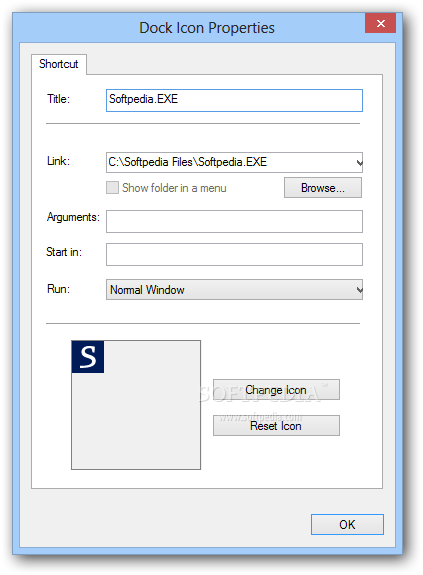The image size is (423, 575).
Task: Click the "Start in:" label
Action: tap(64, 252)
